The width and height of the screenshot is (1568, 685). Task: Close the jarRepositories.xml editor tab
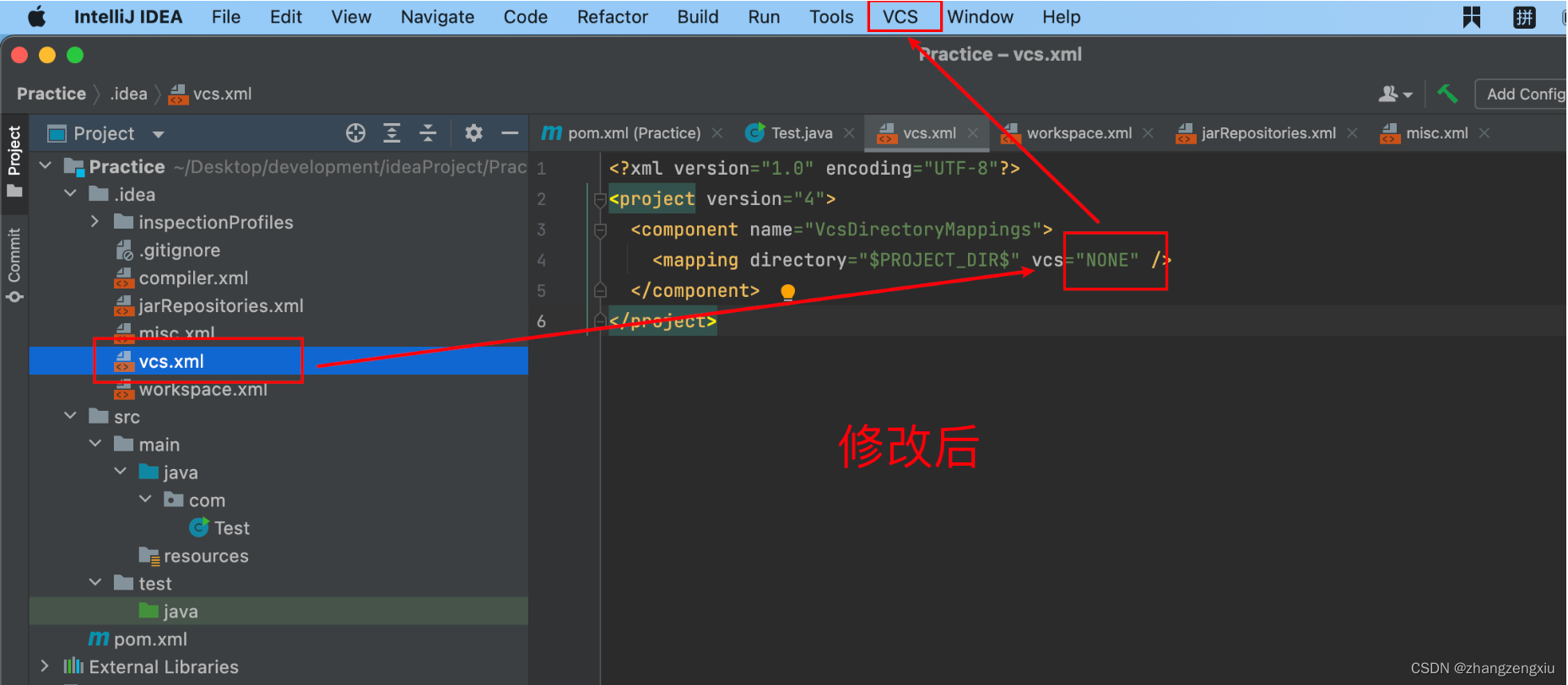[1352, 133]
